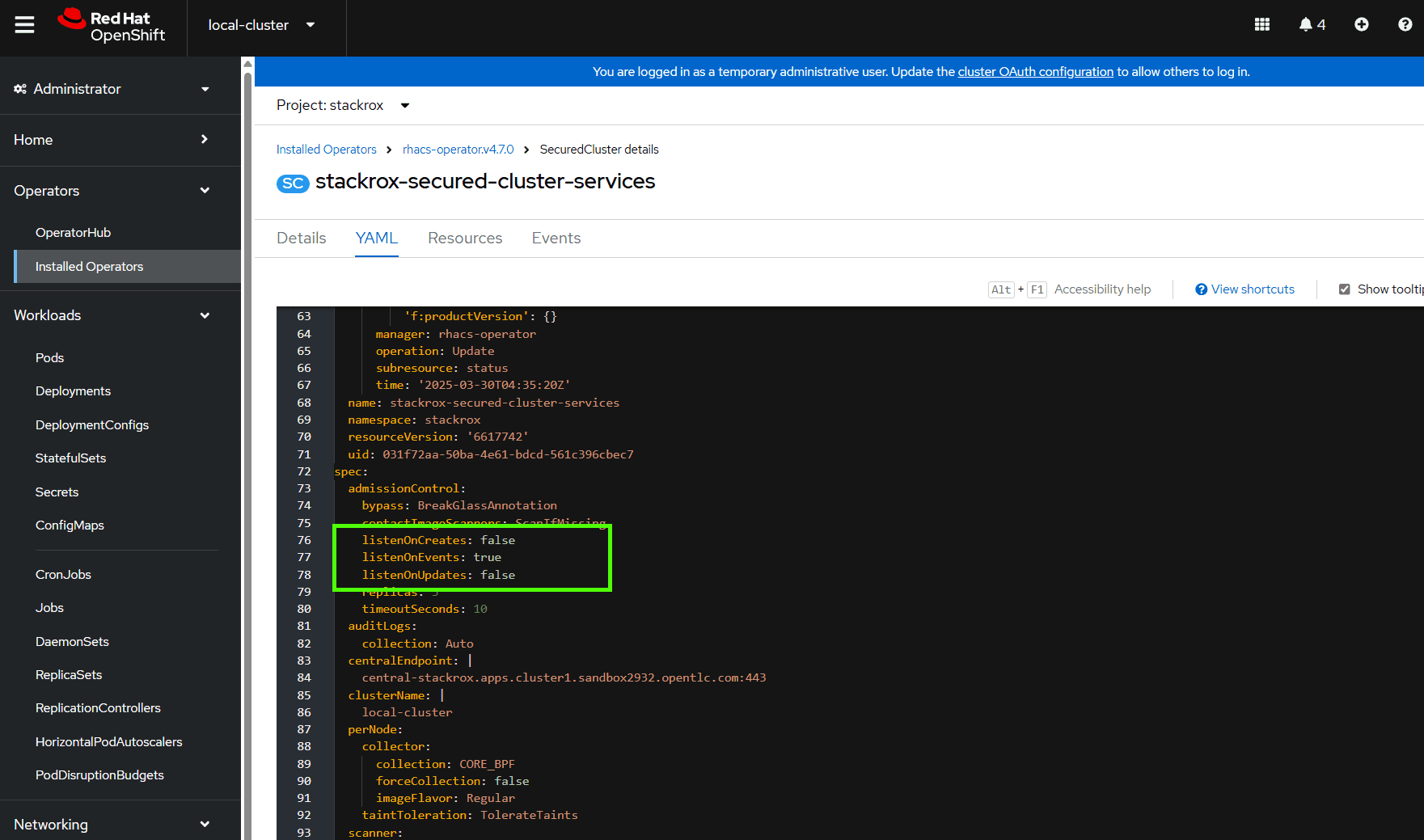Screen dimensions: 1424x840
Task: Open the Project: stackrox dropdown
Action: click(344, 105)
